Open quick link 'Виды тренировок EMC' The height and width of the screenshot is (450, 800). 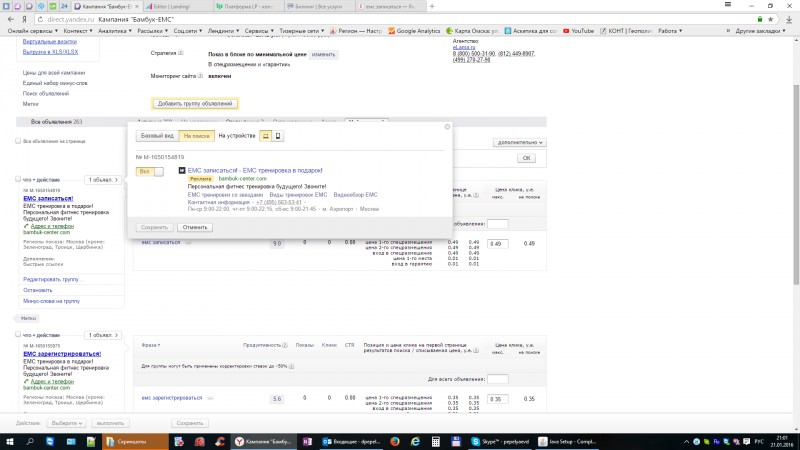[298, 195]
